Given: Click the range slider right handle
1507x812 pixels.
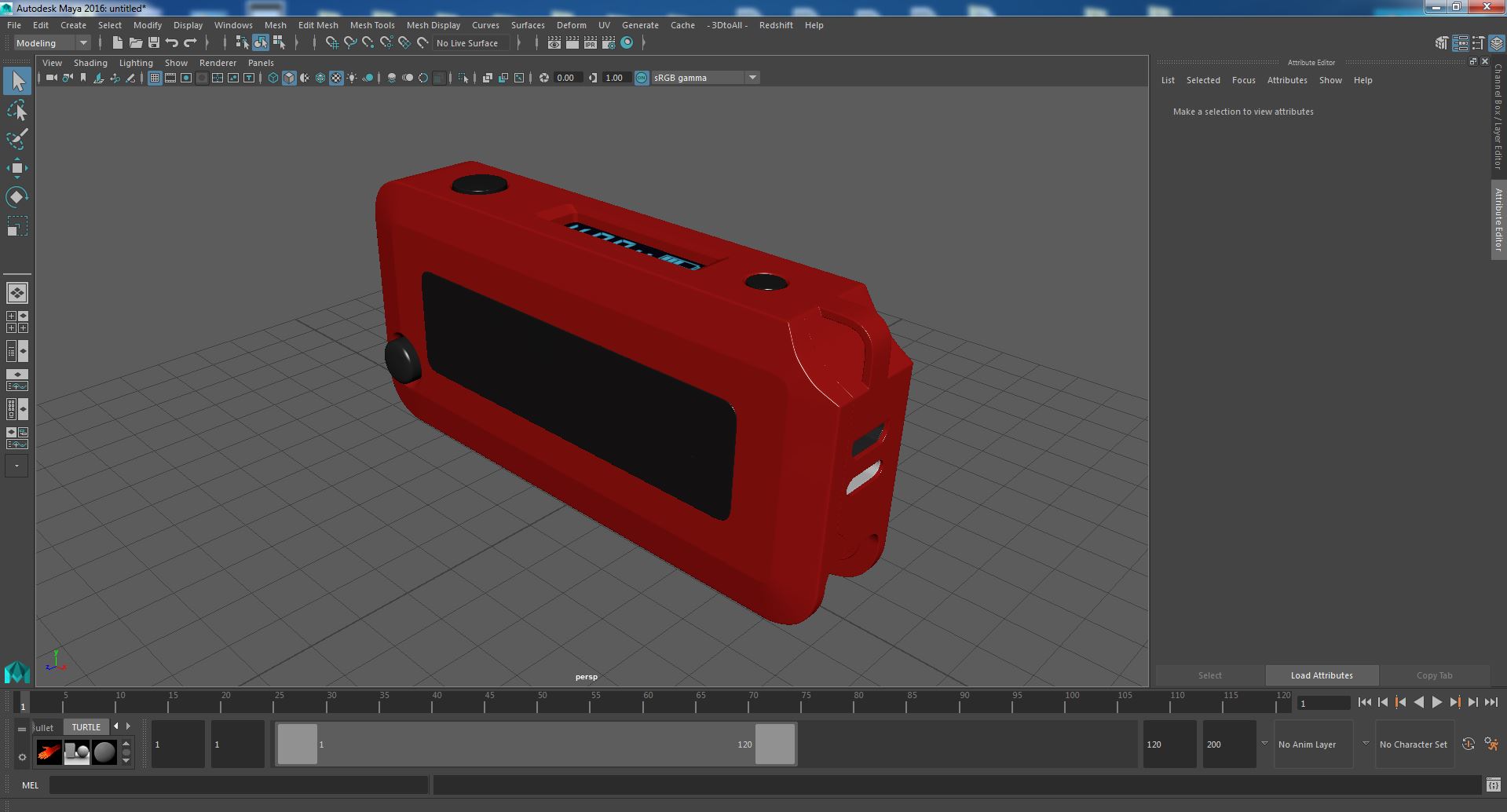Looking at the screenshot, I should (x=775, y=744).
